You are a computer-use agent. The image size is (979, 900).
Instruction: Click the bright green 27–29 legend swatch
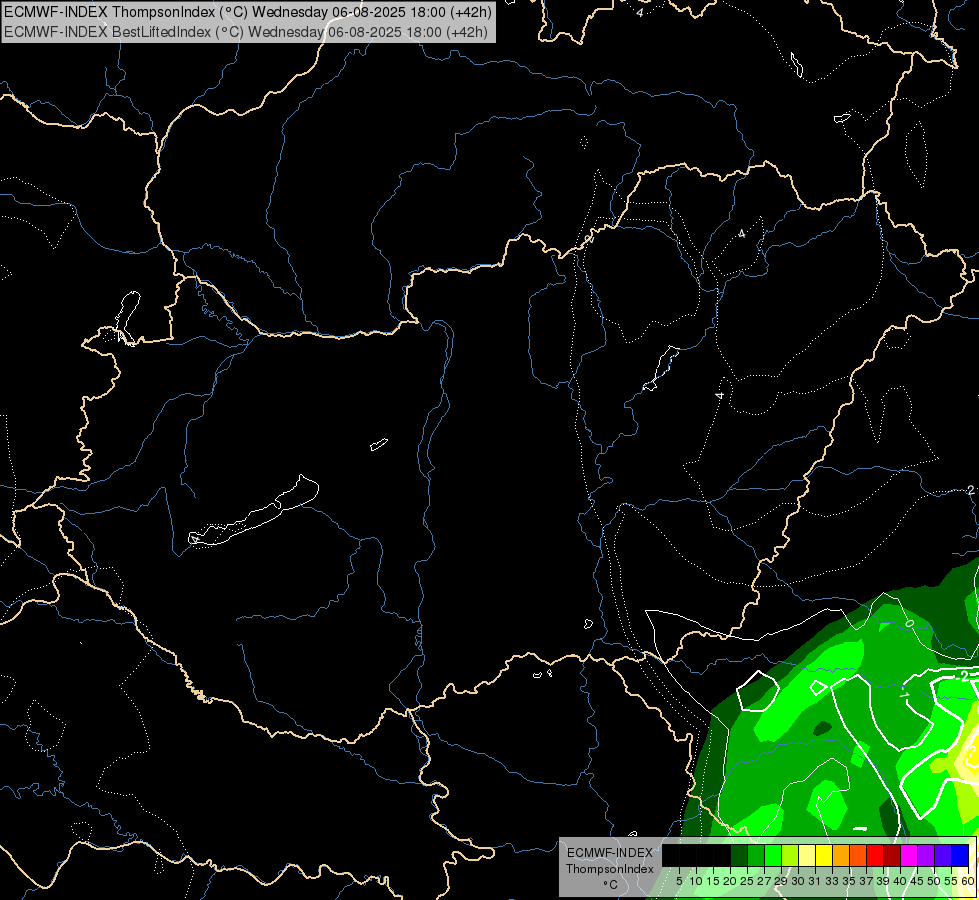coord(773,855)
